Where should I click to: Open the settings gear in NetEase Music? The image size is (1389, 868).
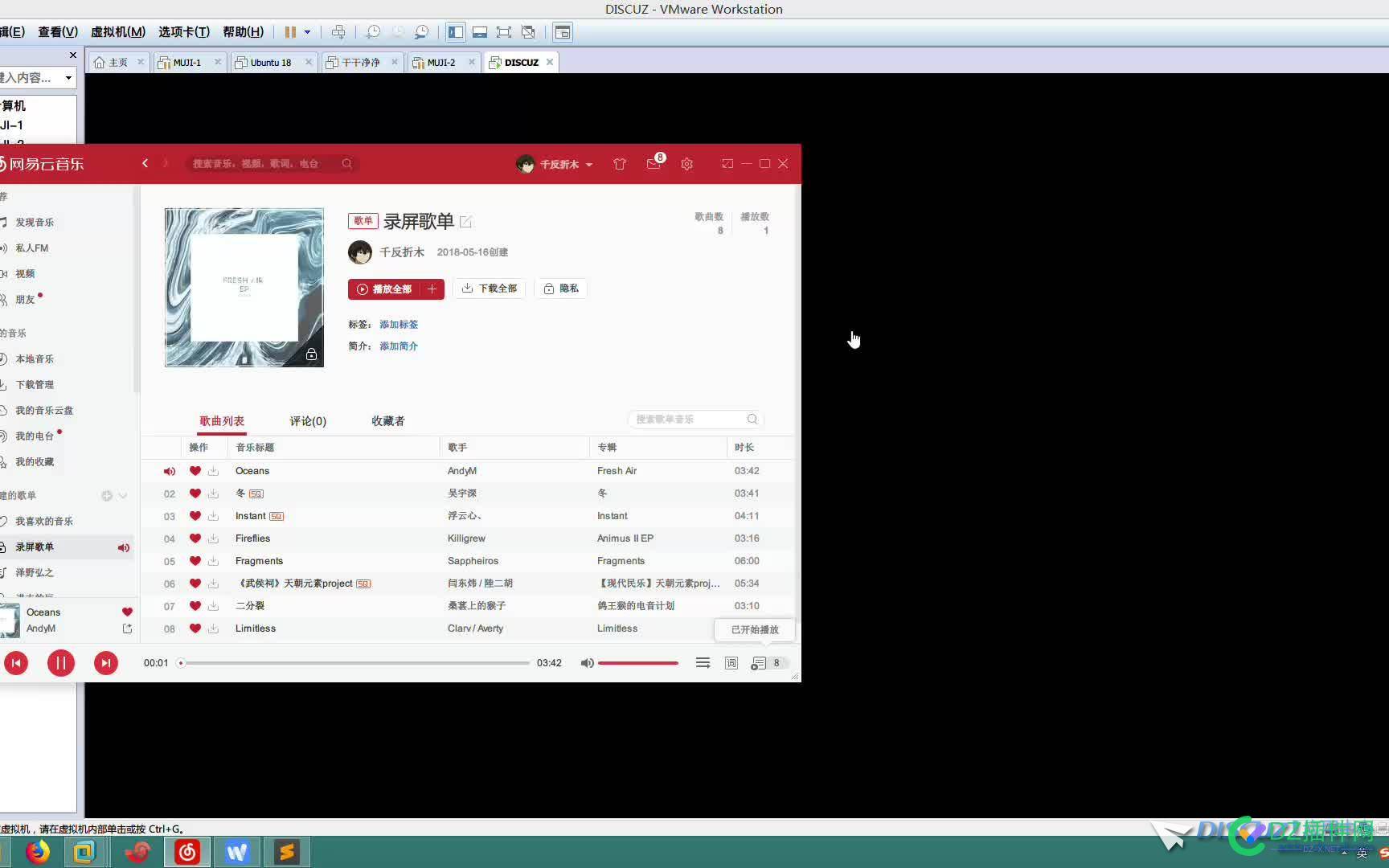click(x=686, y=164)
